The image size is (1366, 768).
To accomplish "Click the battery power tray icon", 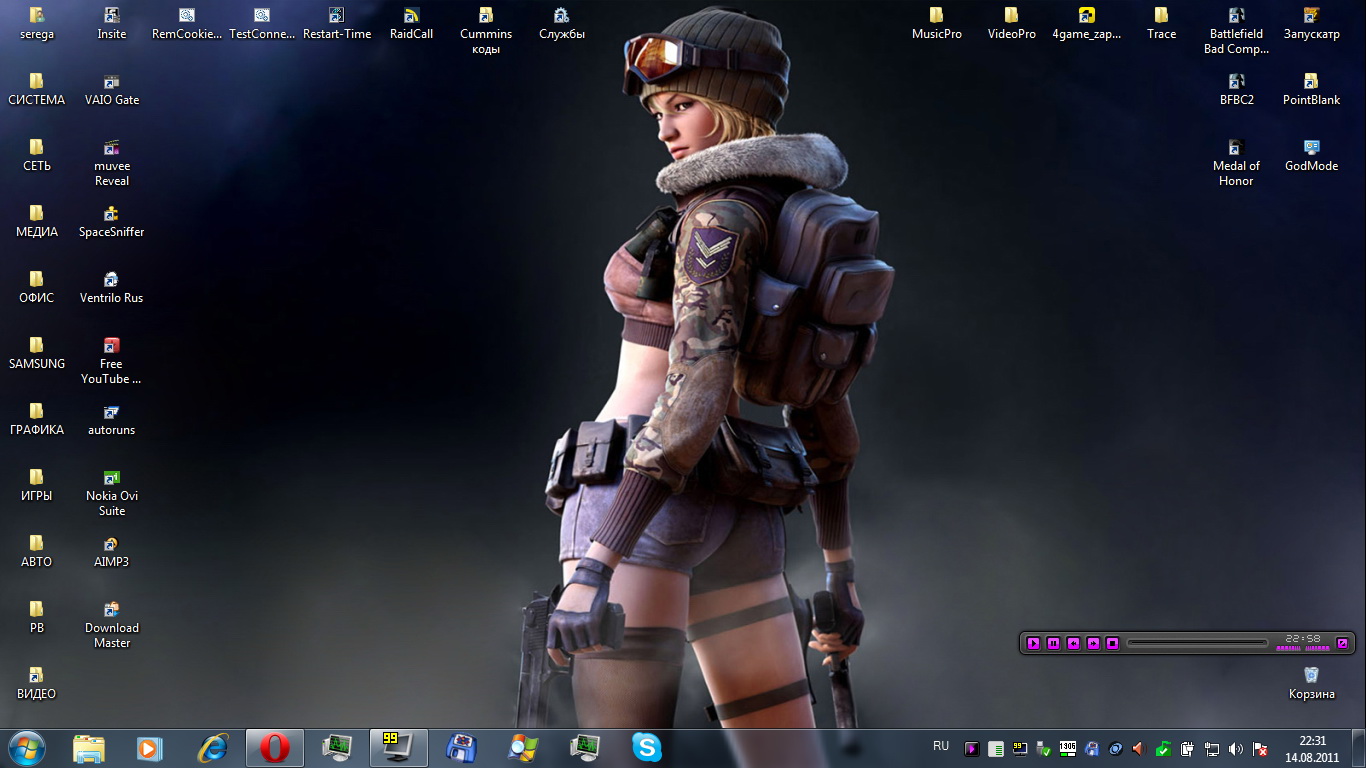I will pos(1188,749).
